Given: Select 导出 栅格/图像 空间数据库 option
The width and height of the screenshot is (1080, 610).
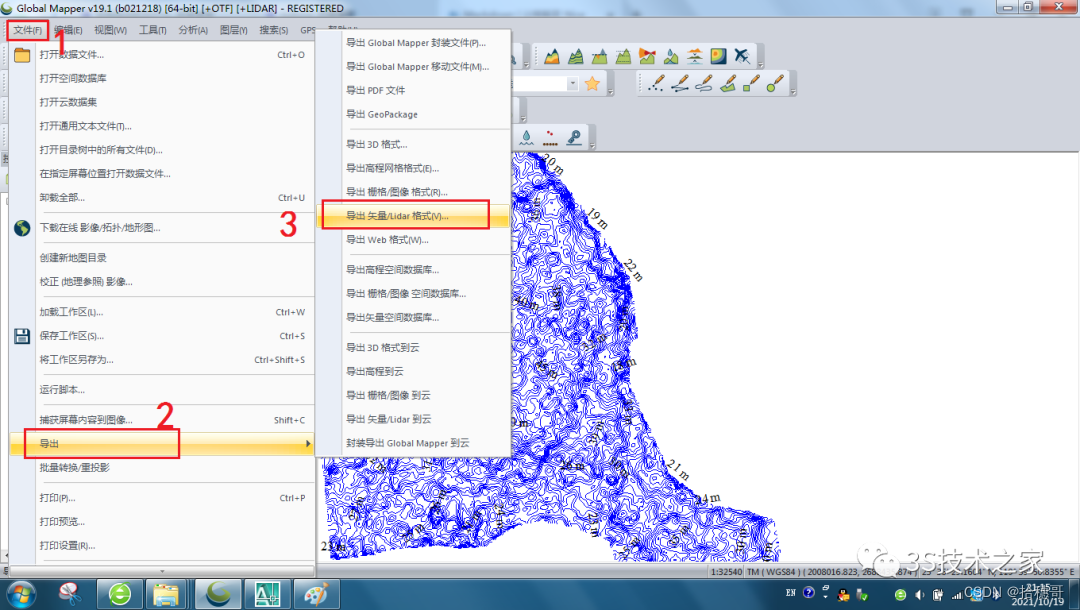Looking at the screenshot, I should tap(413, 293).
